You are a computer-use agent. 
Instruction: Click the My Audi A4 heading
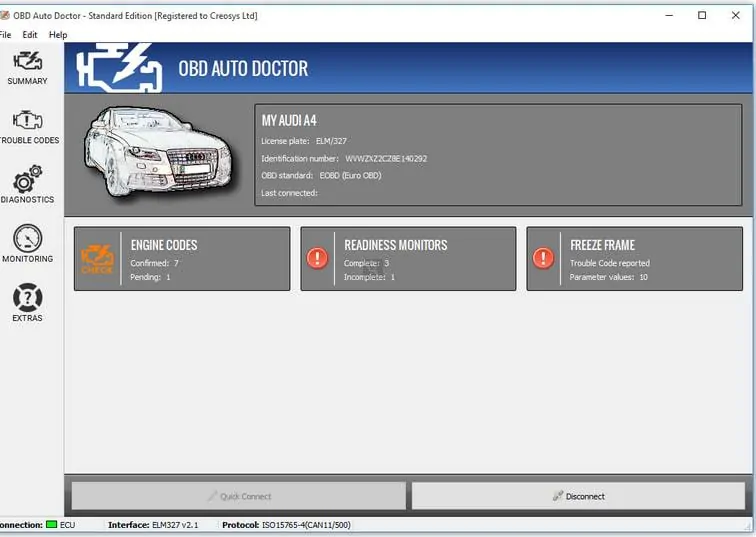pos(289,121)
